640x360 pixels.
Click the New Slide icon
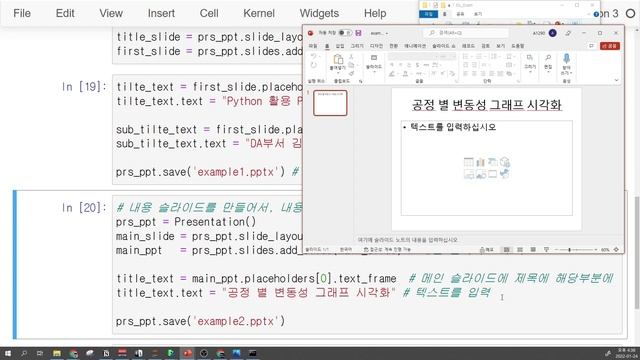pos(374,58)
